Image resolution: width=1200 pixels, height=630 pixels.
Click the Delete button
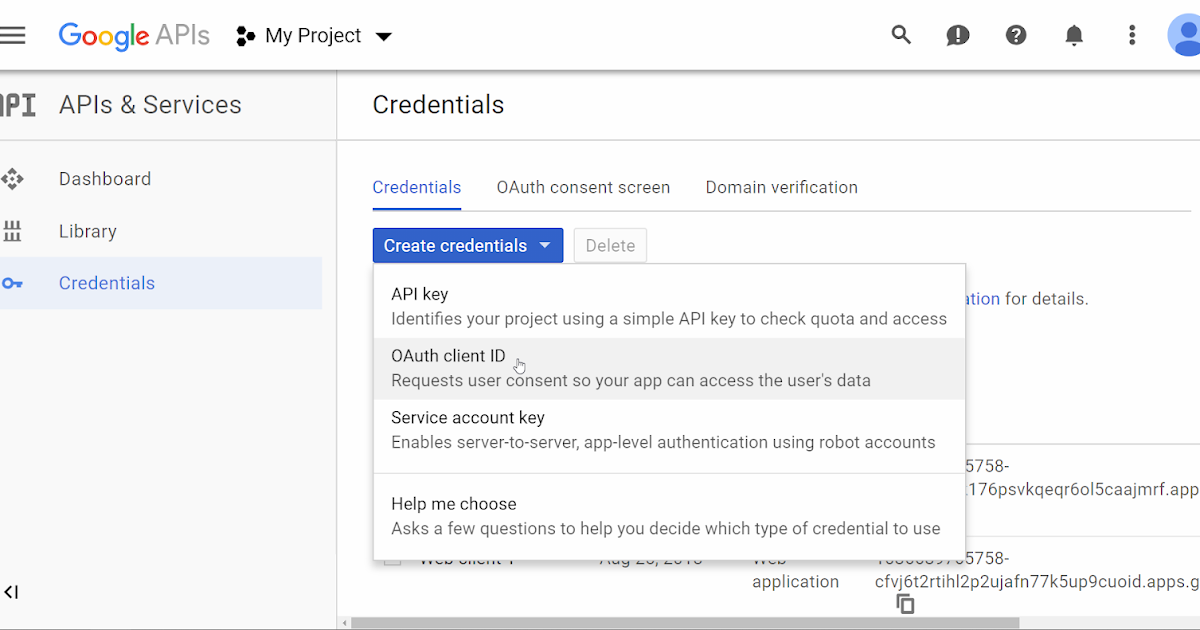(x=610, y=245)
